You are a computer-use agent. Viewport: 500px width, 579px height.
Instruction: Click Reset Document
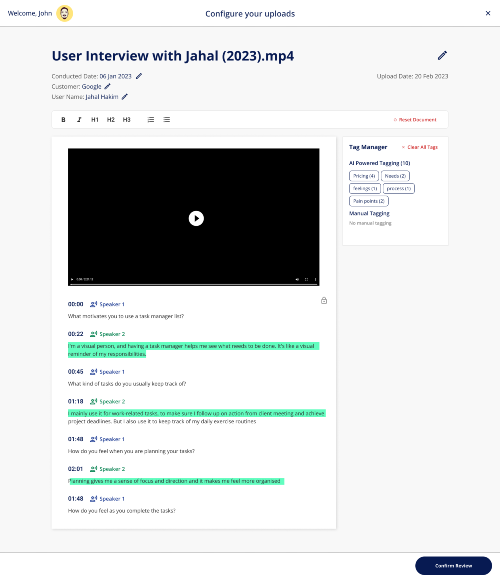click(x=415, y=120)
